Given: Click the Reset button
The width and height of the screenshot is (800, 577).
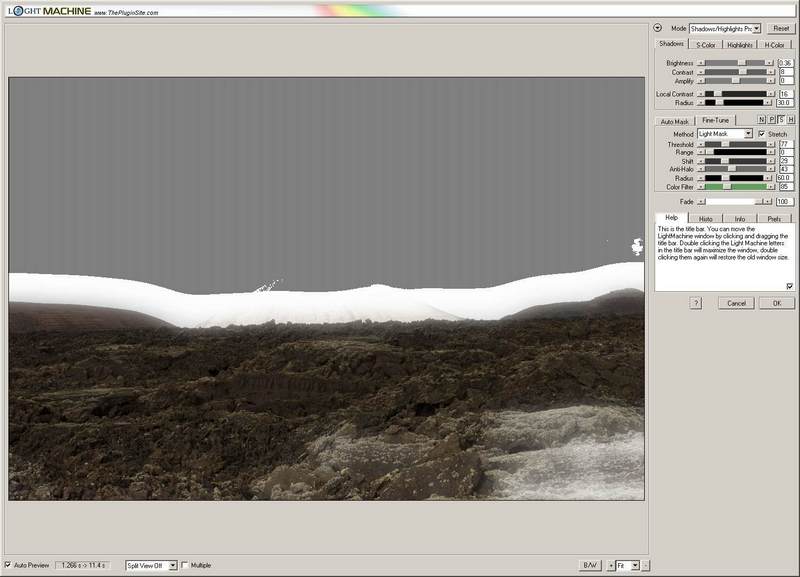Looking at the screenshot, I should (780, 28).
